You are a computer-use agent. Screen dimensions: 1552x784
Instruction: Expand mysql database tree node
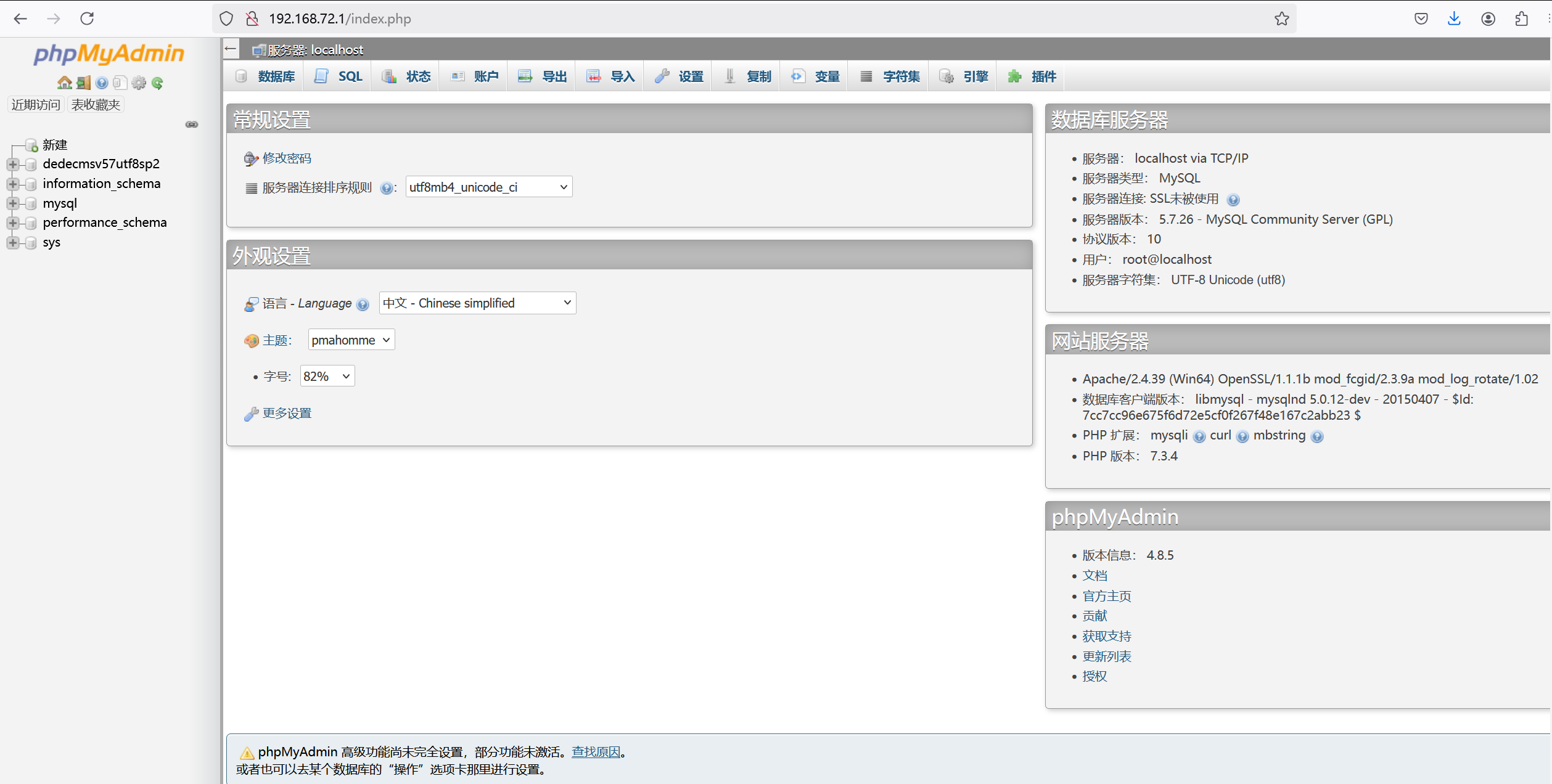tap(13, 203)
